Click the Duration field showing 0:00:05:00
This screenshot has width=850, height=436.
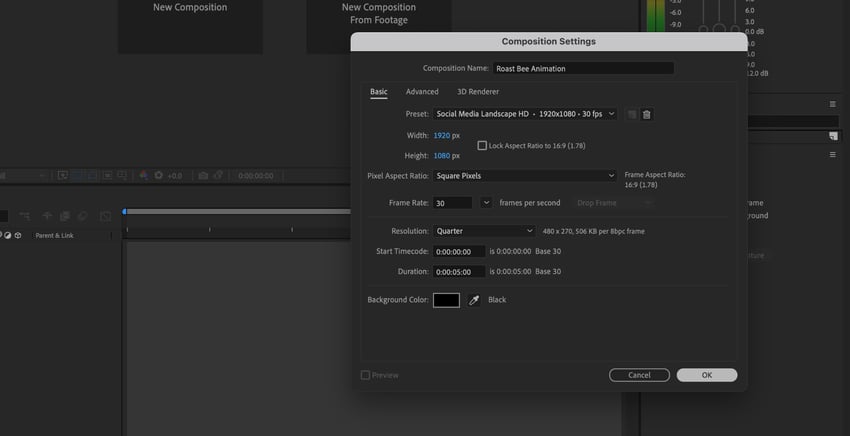459,272
